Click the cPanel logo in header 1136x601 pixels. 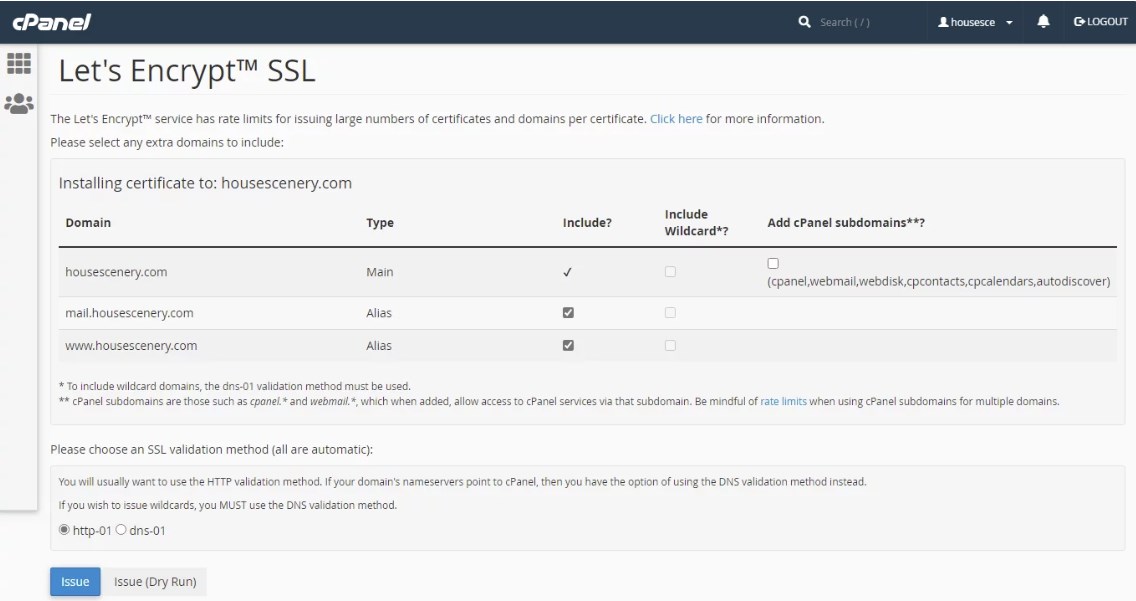(x=52, y=22)
